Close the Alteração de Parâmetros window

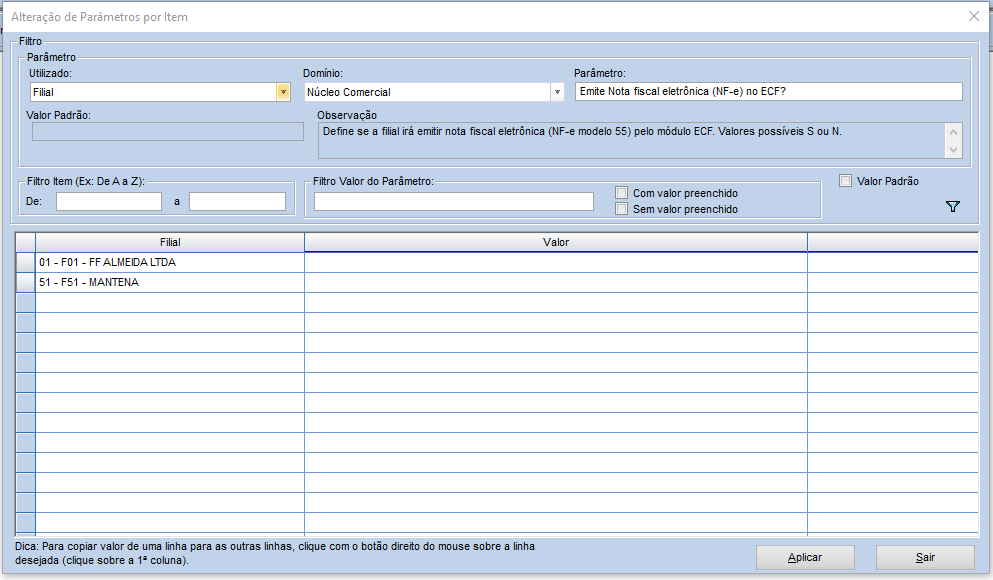click(973, 16)
